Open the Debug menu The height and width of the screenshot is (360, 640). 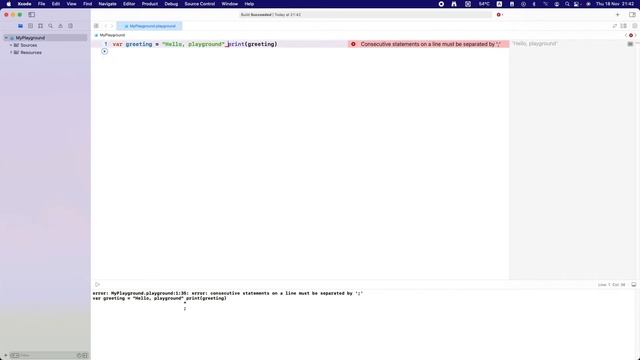pyautogui.click(x=171, y=4)
